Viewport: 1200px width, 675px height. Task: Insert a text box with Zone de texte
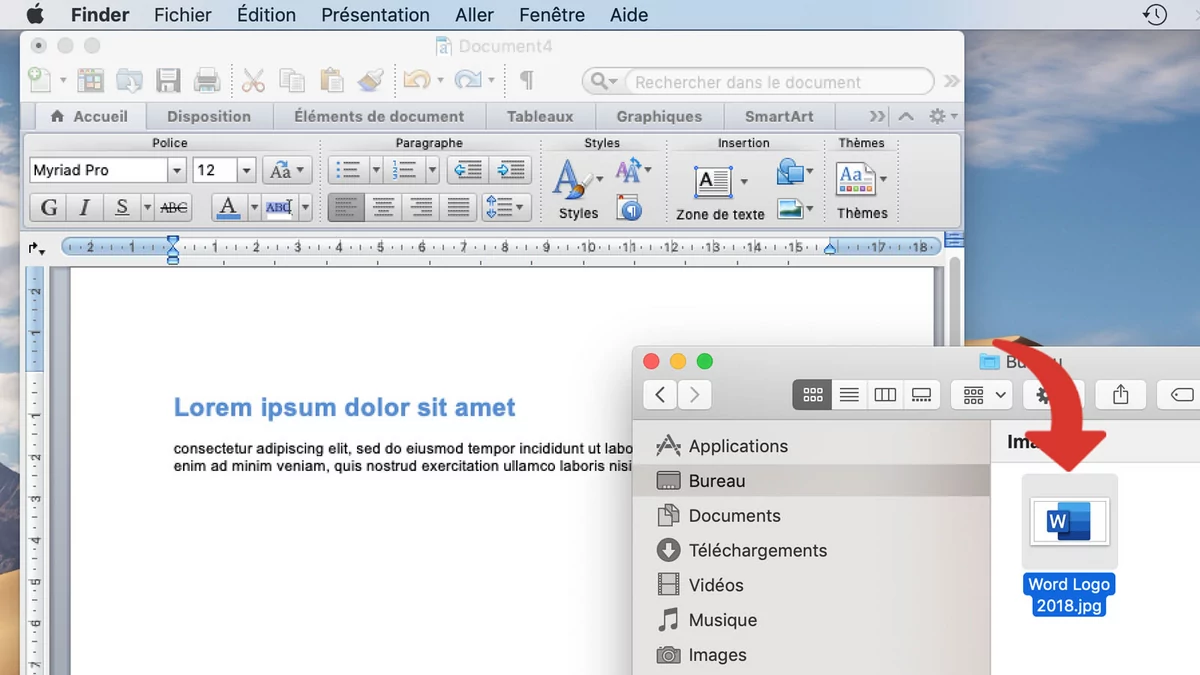pos(714,182)
